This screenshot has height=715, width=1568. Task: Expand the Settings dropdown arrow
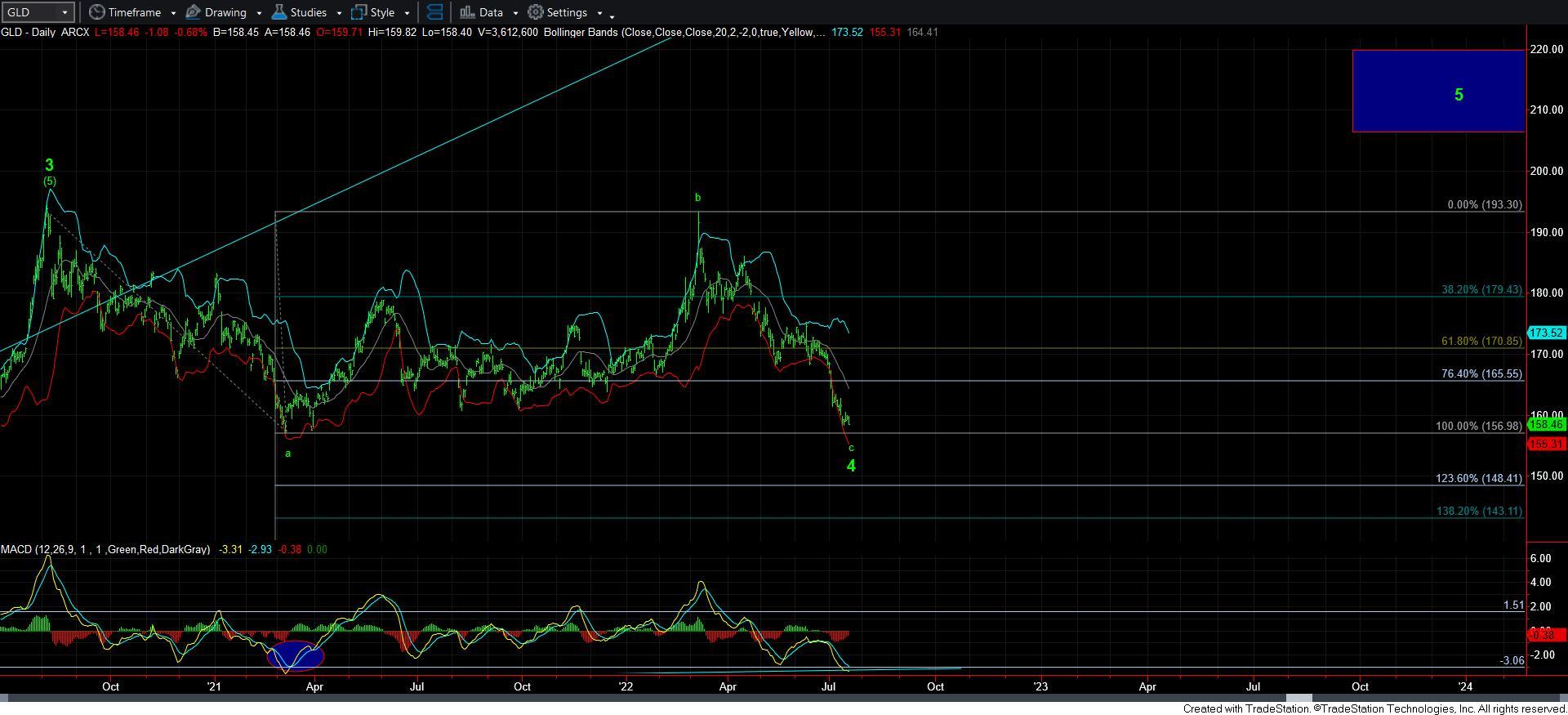pyautogui.click(x=599, y=13)
